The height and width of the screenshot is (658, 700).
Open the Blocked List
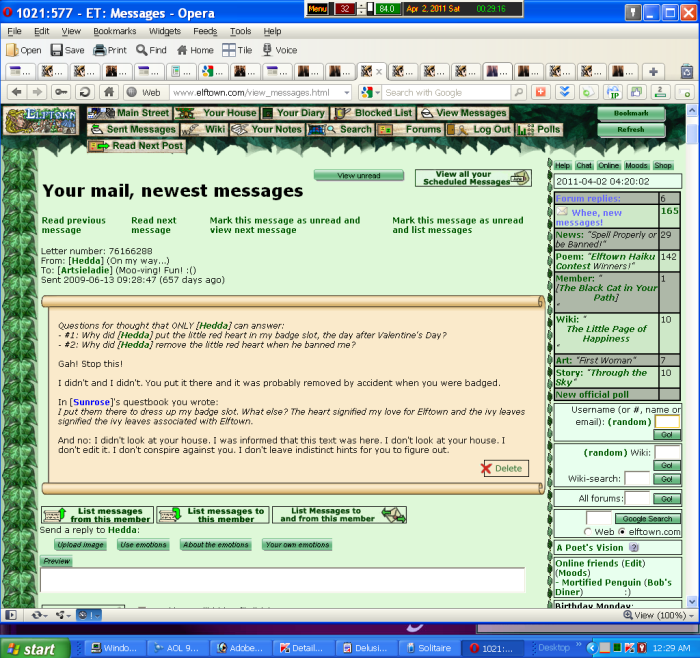point(374,113)
